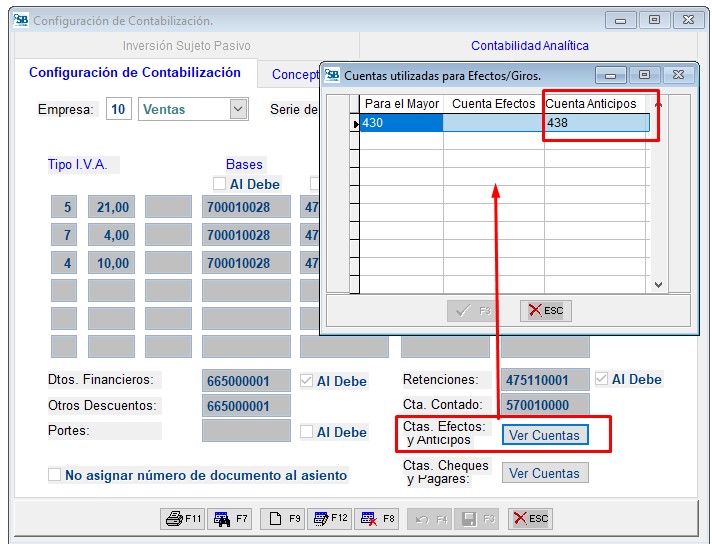Click Bases account 700010028 in 10,00 row

coord(246,263)
